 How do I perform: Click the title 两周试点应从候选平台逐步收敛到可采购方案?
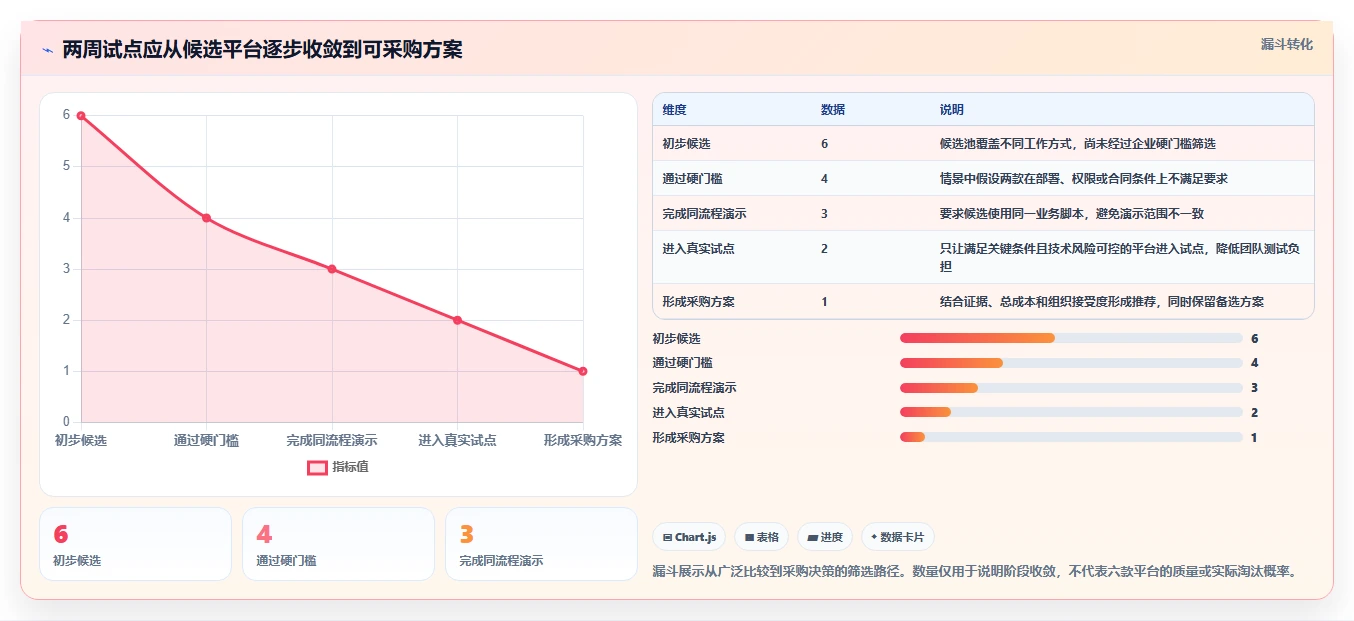tap(262, 50)
